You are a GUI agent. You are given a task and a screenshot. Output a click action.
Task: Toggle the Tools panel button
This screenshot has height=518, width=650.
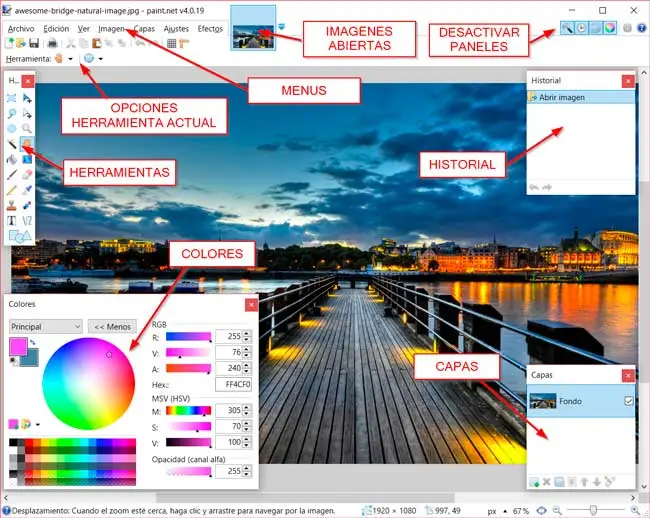click(568, 28)
